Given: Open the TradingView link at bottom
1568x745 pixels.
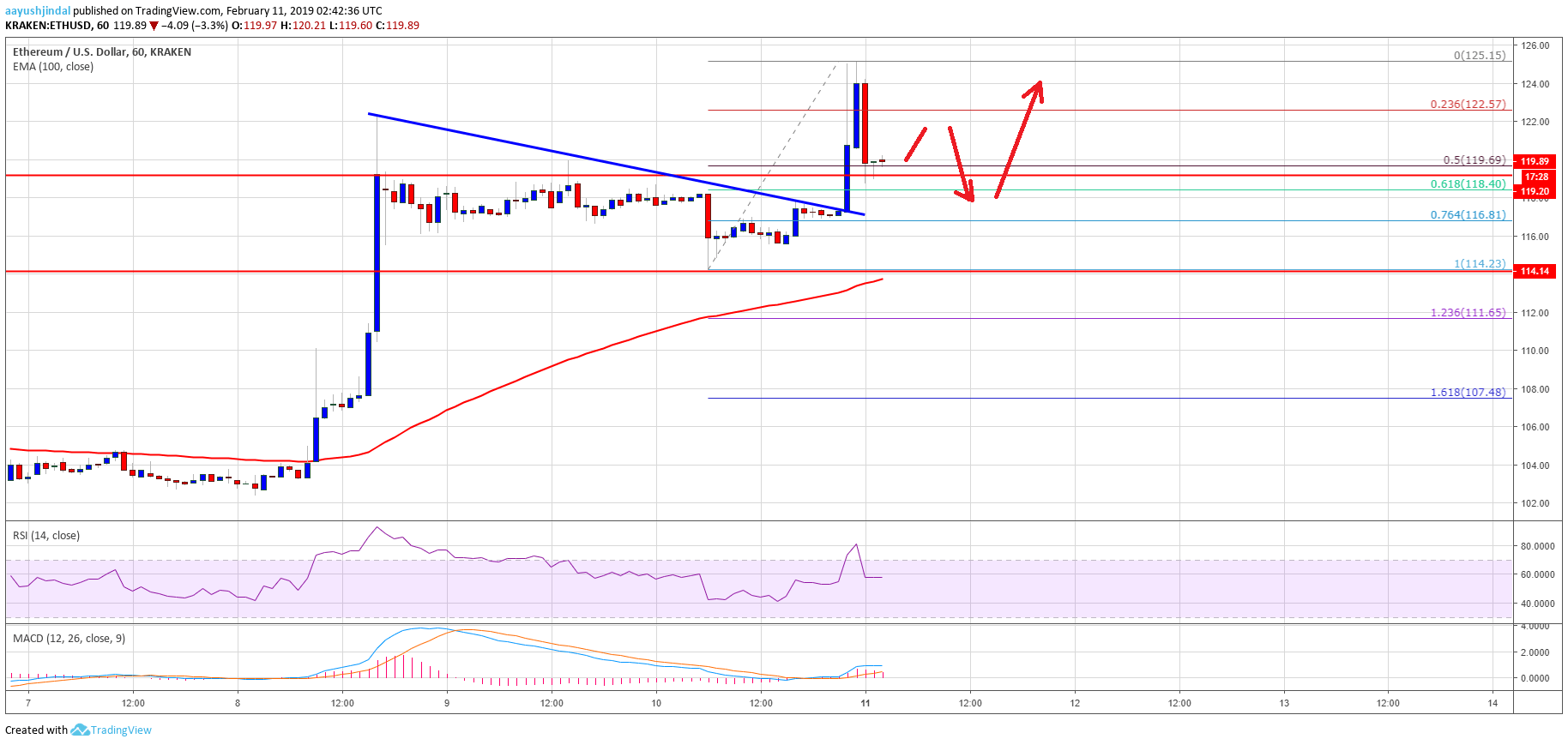Looking at the screenshot, I should click(x=121, y=730).
